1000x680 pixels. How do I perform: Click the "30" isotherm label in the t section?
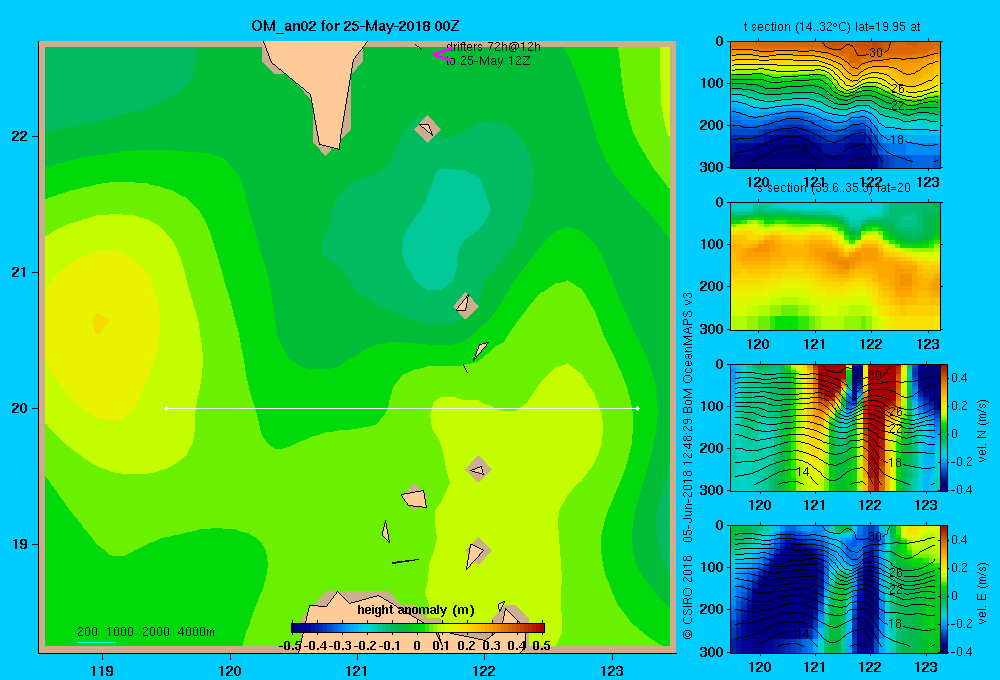[x=876, y=53]
